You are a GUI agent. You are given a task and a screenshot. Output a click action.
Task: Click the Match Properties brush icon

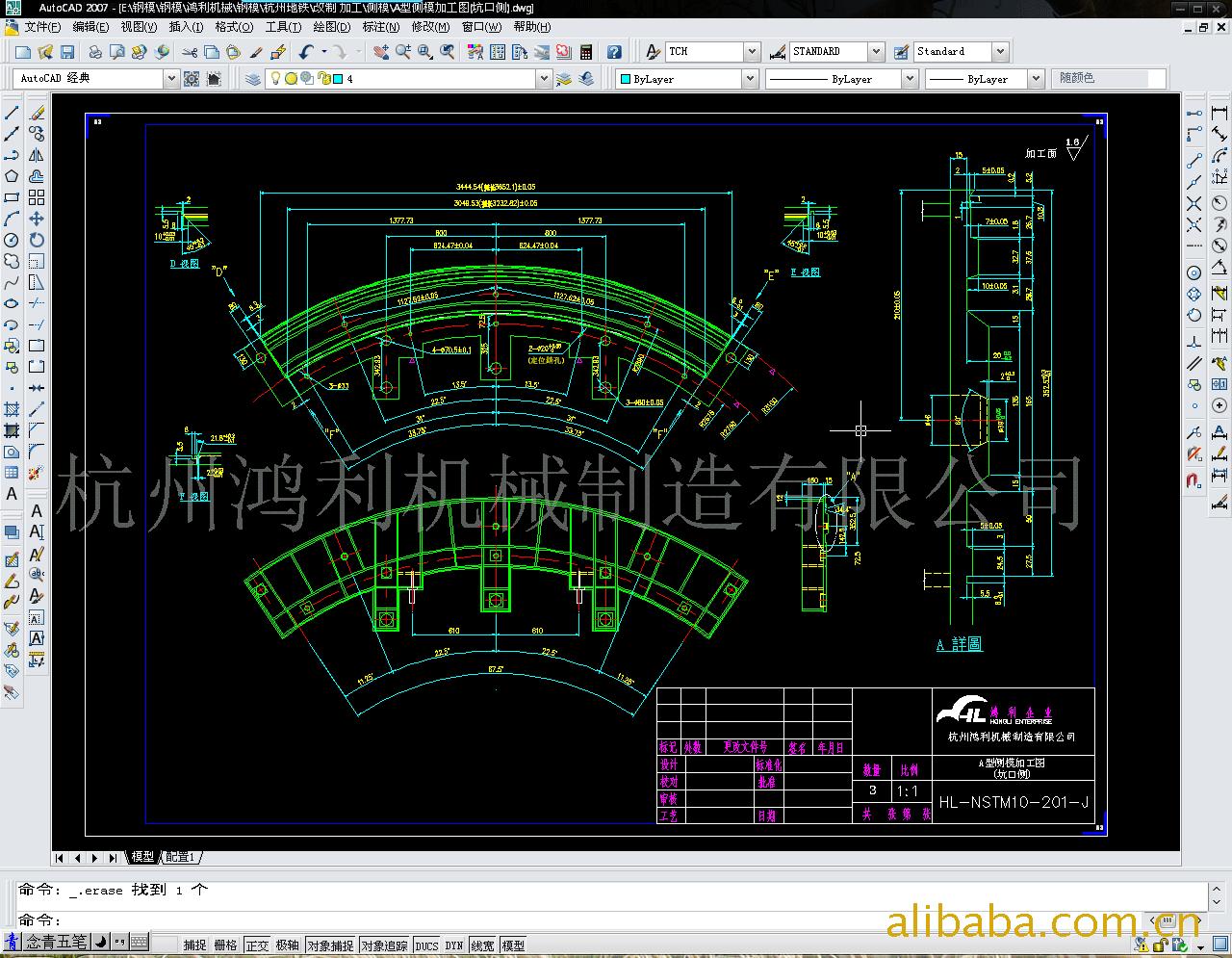point(256,52)
